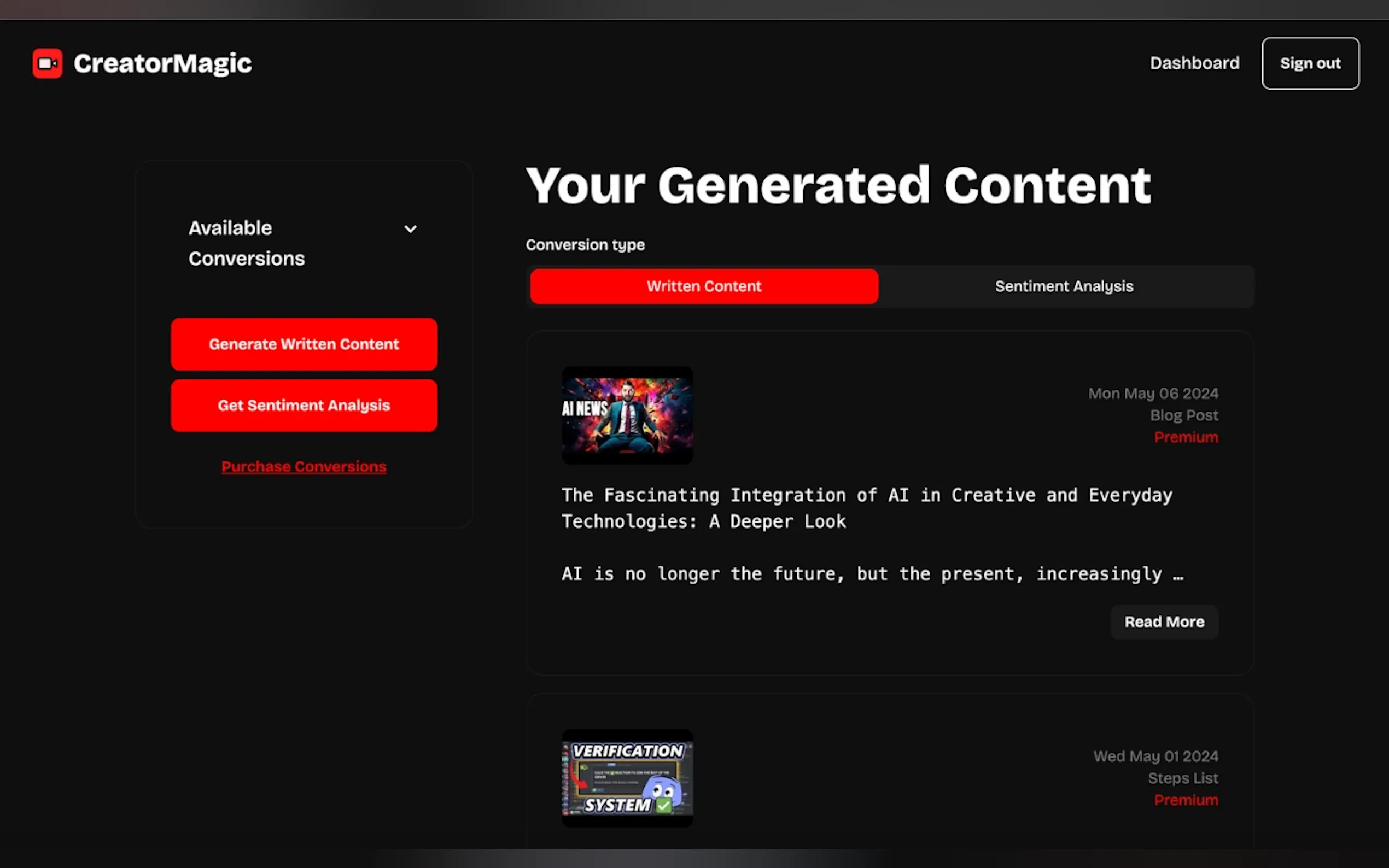Click the Mon May 06 2024 date
The width and height of the screenshot is (1389, 868).
(1152, 393)
